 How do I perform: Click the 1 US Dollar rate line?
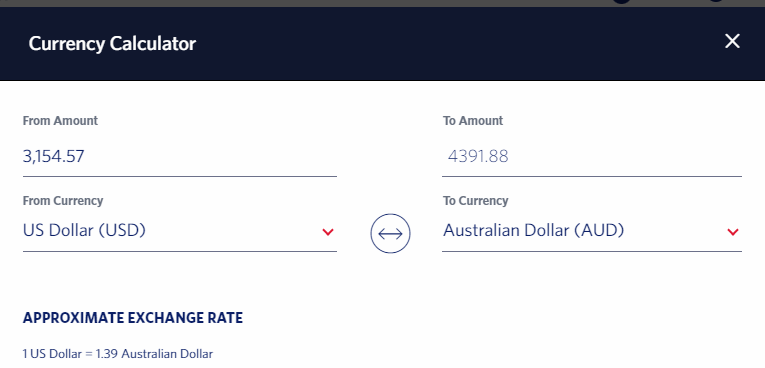(x=118, y=354)
